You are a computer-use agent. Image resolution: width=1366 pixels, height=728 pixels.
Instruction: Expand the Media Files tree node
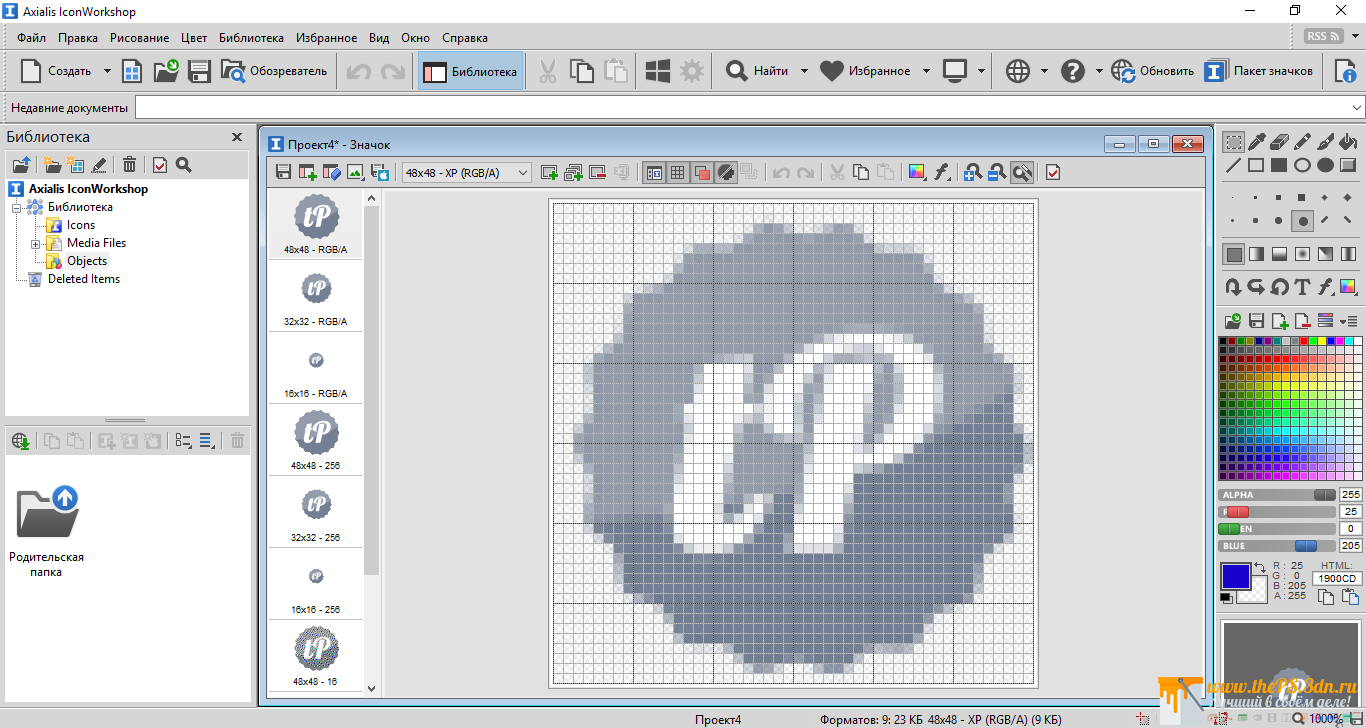[x=36, y=243]
